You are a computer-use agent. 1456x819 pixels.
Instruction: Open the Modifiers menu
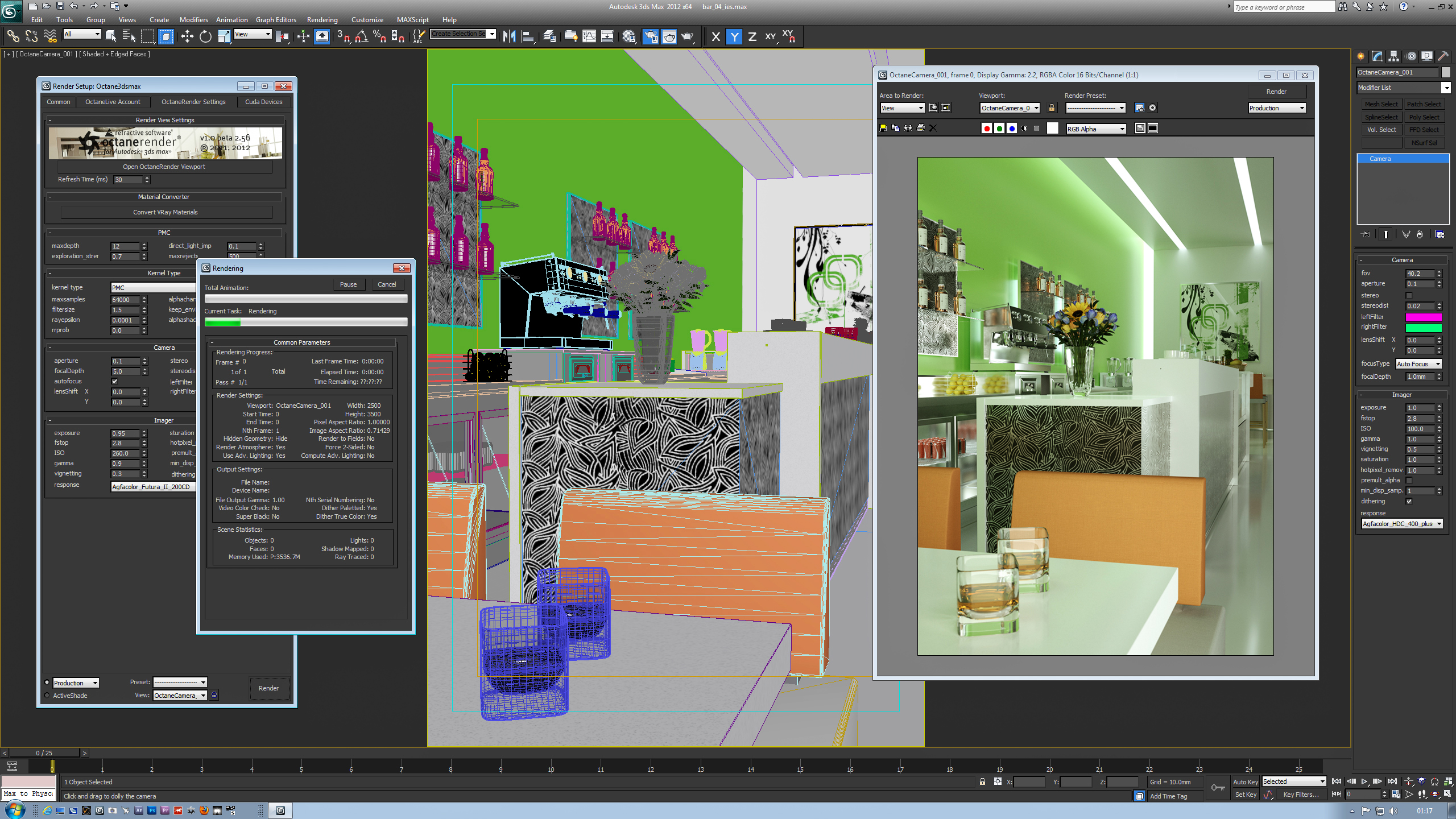point(194,19)
